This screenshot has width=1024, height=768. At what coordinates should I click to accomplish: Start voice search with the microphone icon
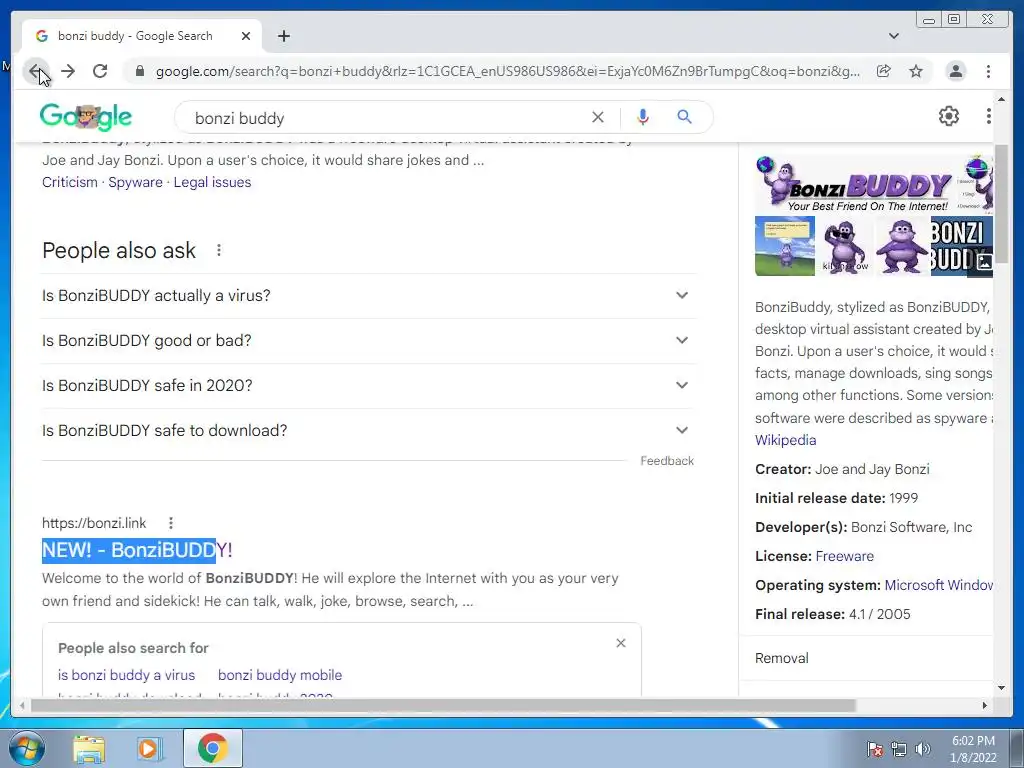coord(643,117)
